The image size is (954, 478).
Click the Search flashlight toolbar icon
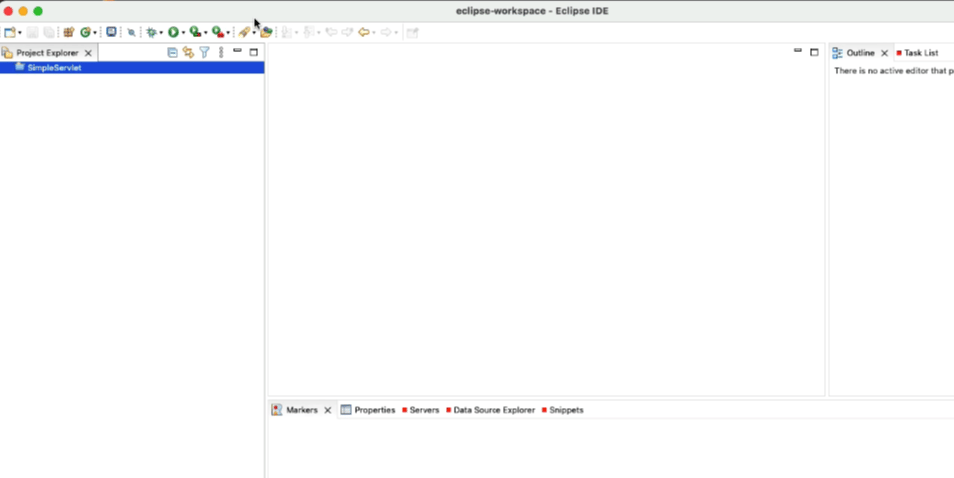(x=244, y=32)
